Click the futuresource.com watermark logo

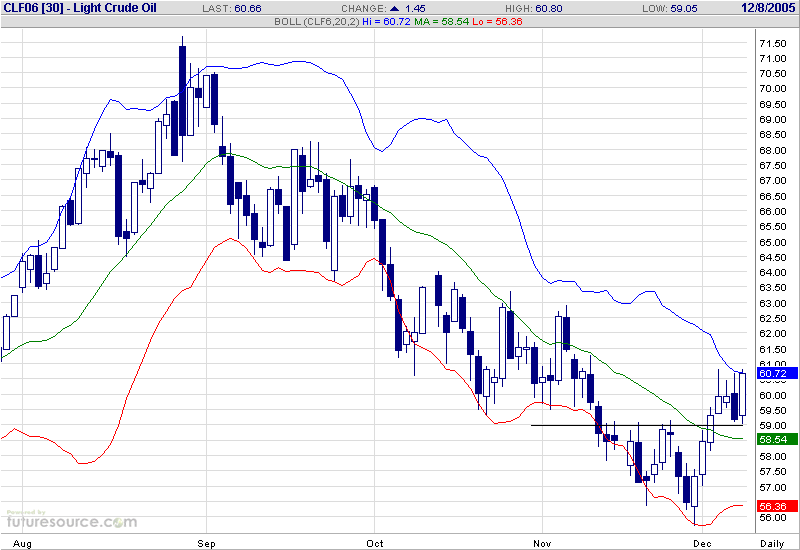tap(70, 520)
